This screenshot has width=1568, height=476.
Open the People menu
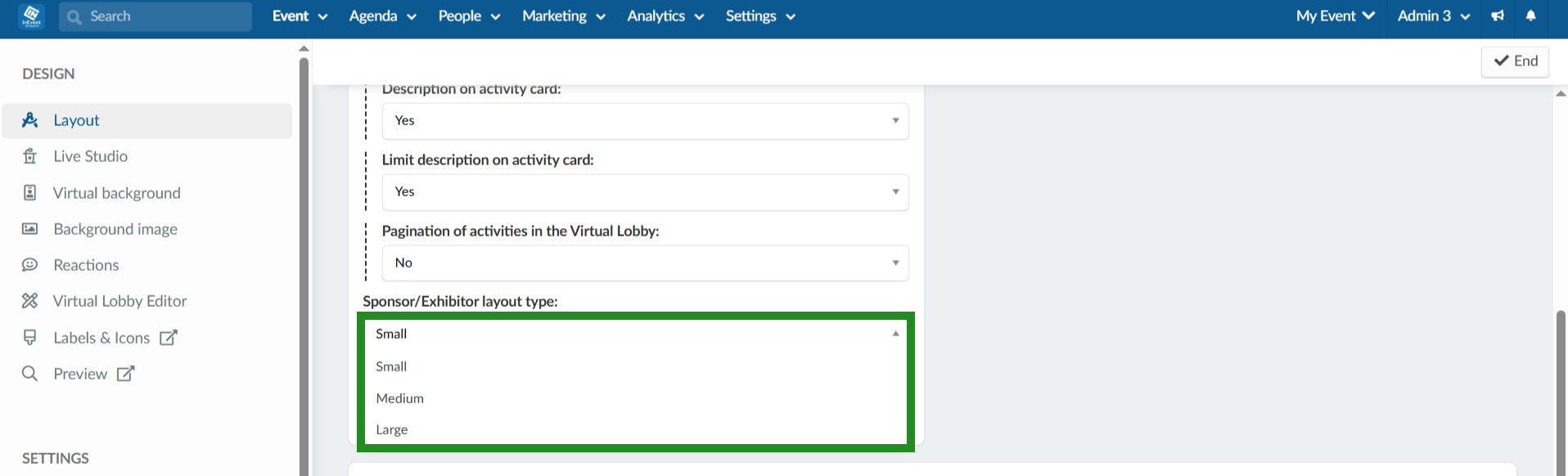coord(469,16)
